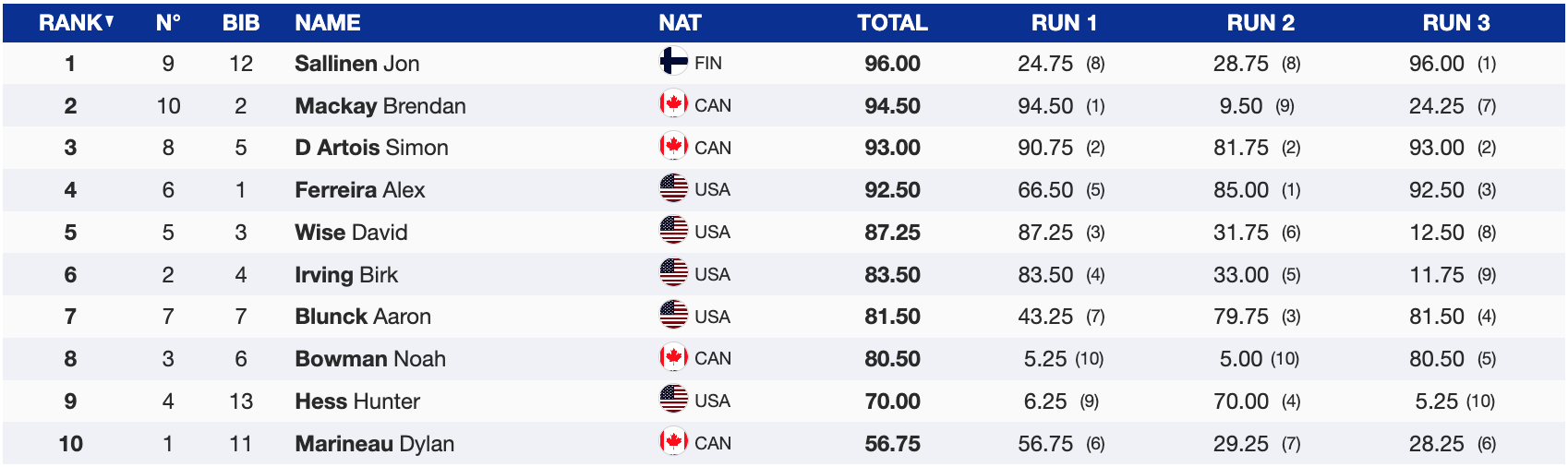
Task: Sort by the BIB column header
Action: click(241, 23)
